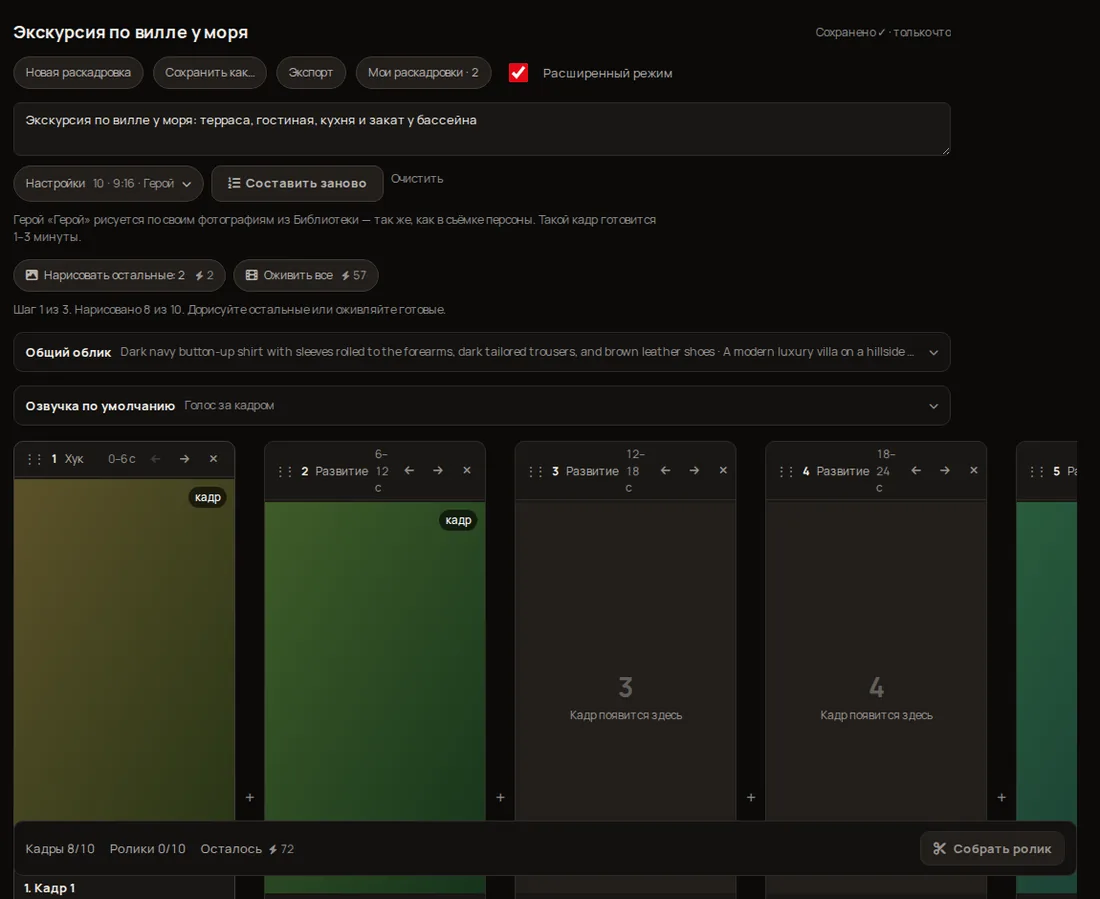Move frame 3 left with its arrow

665,470
